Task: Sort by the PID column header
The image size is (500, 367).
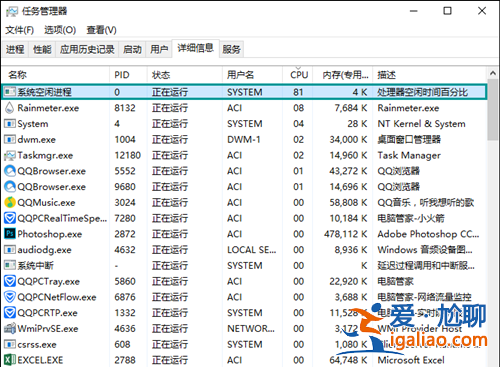Action: pos(128,75)
